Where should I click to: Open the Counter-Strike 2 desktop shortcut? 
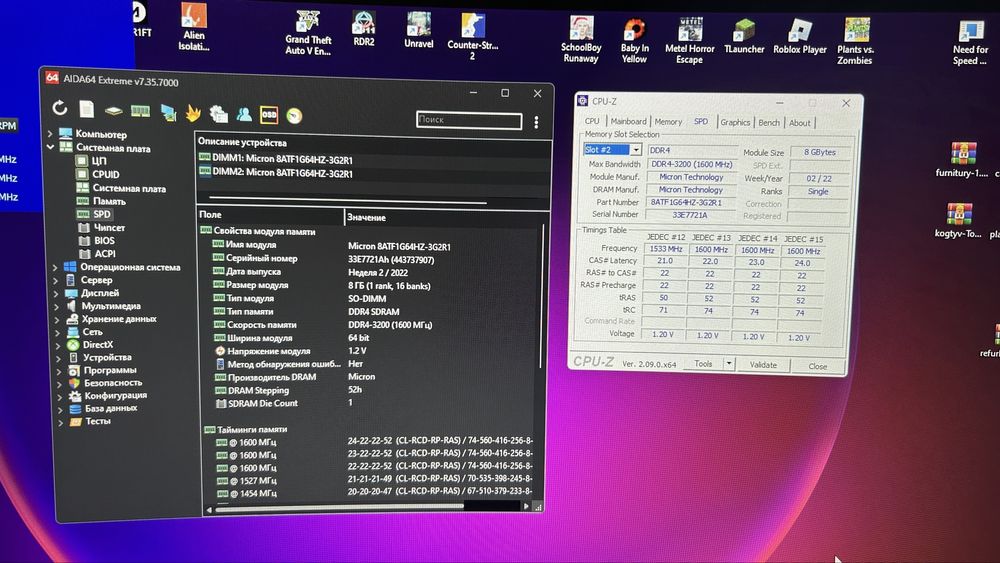click(473, 37)
